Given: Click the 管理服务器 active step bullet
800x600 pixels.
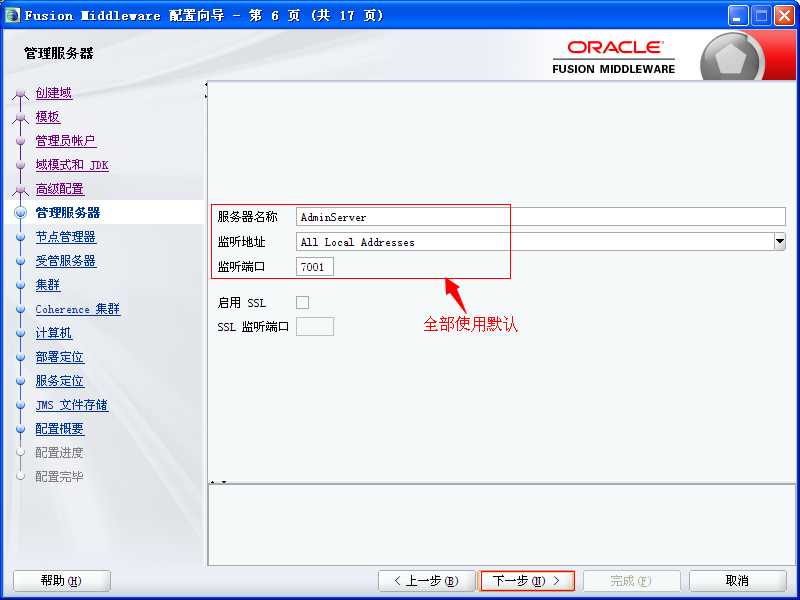Looking at the screenshot, I should click(21, 213).
